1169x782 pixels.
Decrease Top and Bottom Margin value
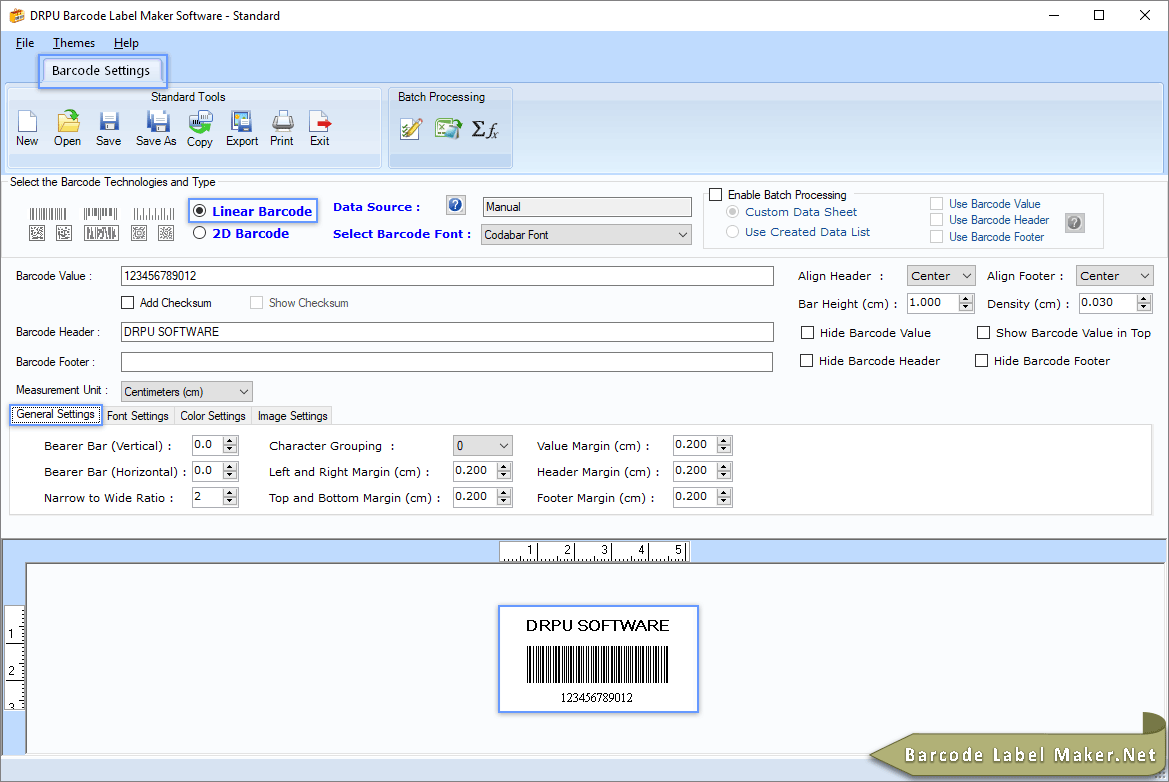505,502
